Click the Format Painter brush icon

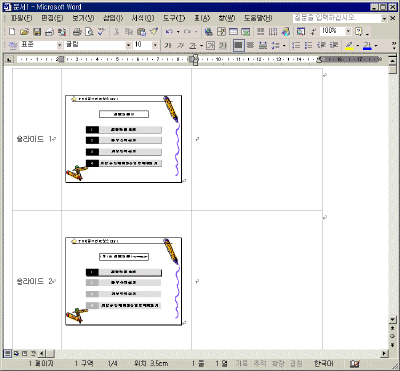tap(154, 32)
